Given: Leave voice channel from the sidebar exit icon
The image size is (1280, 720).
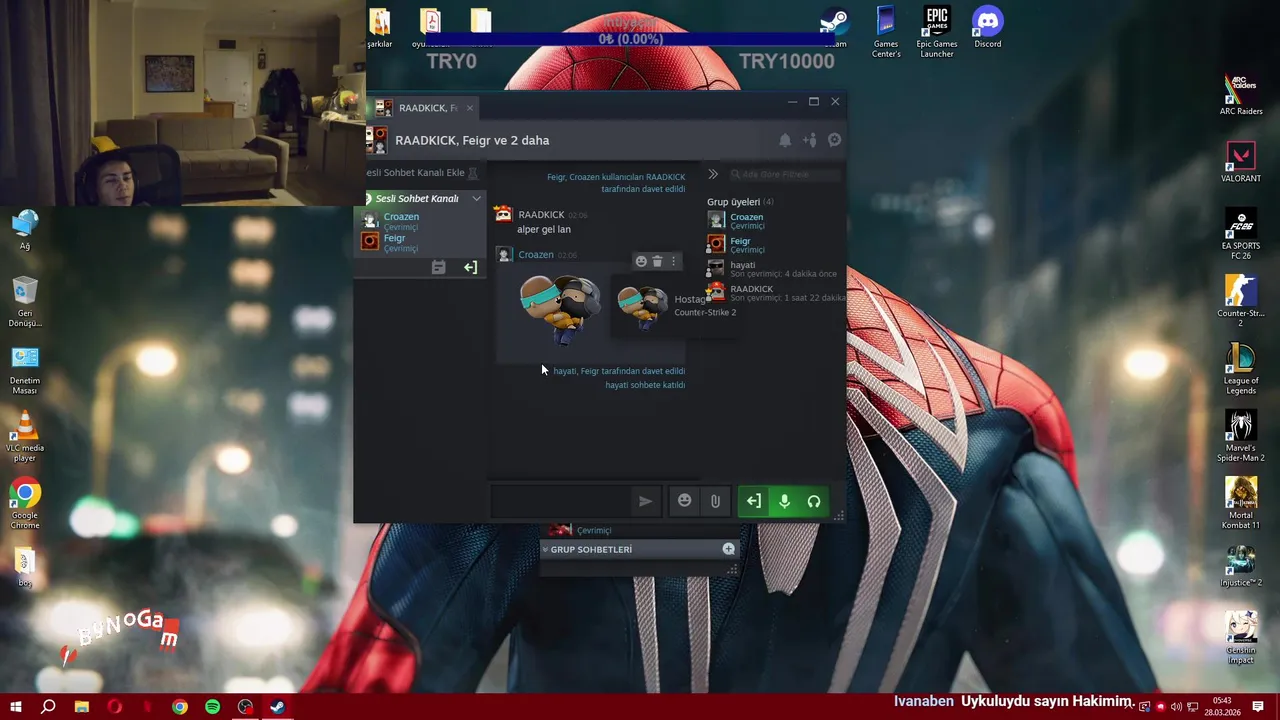Looking at the screenshot, I should pyautogui.click(x=470, y=267).
